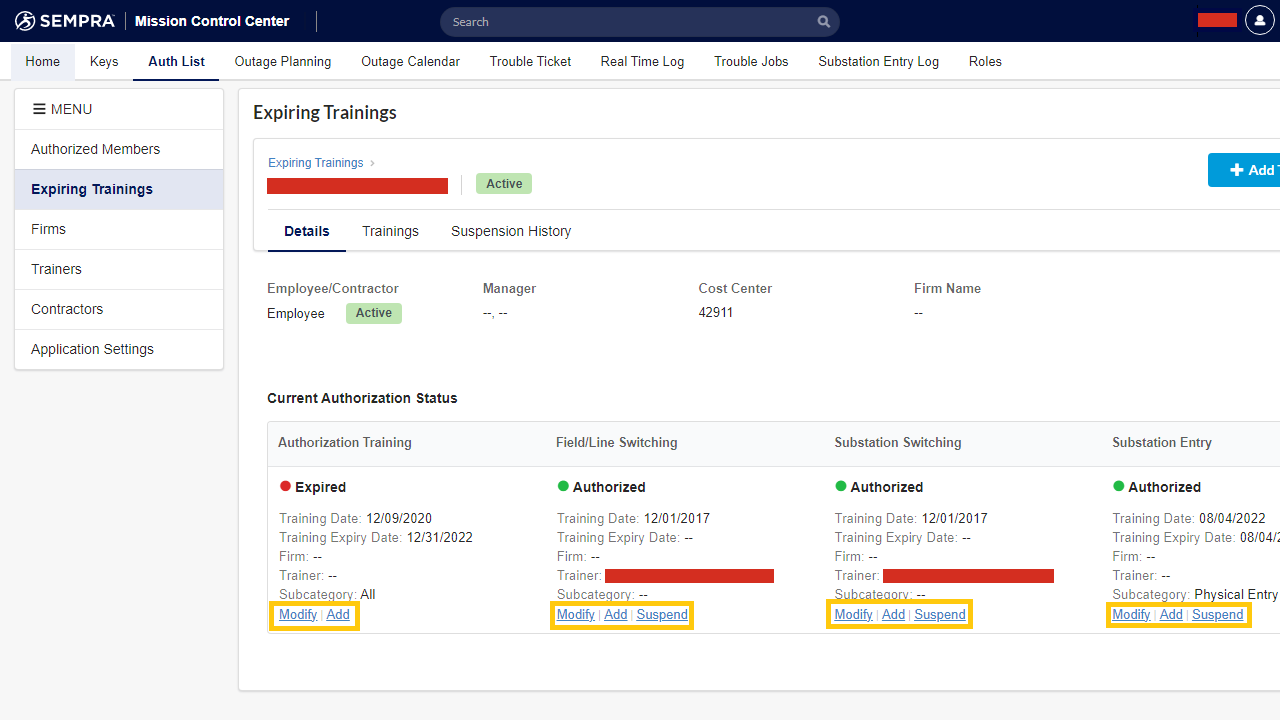Suspend the Substation Entry authorization
Image resolution: width=1280 pixels, height=720 pixels.
[x=1217, y=615]
